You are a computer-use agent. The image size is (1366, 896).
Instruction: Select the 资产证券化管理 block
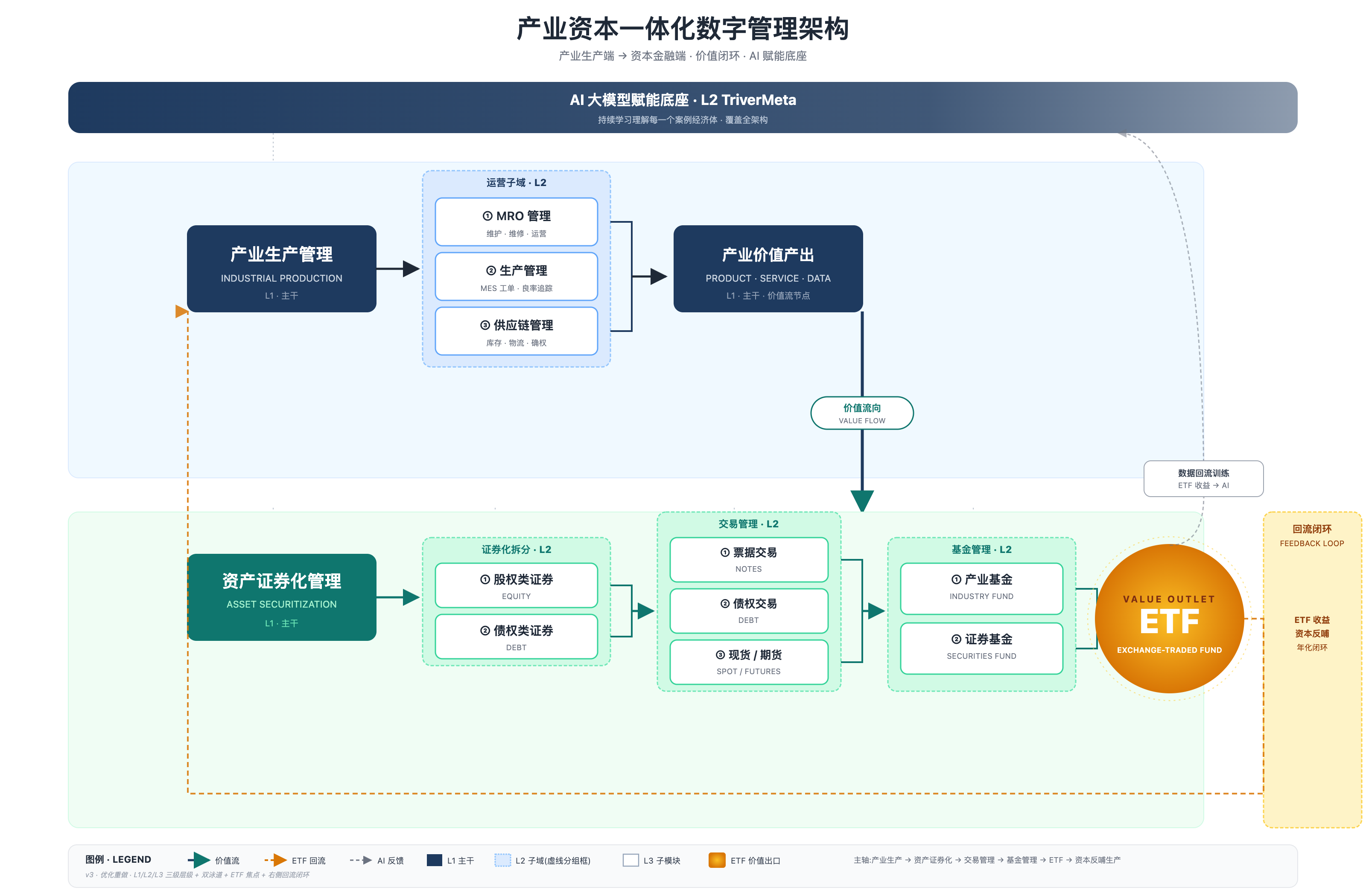[x=281, y=597]
